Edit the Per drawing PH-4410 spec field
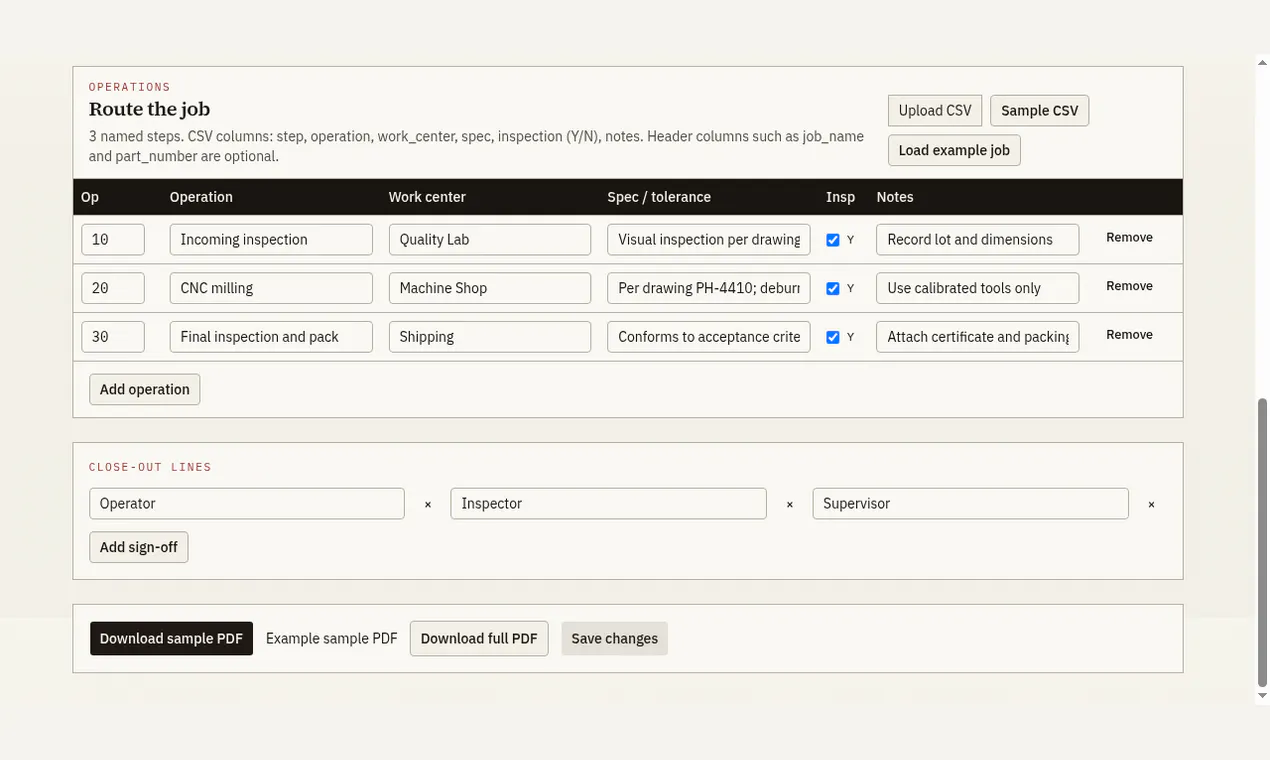This screenshot has height=760, width=1270. (x=709, y=289)
